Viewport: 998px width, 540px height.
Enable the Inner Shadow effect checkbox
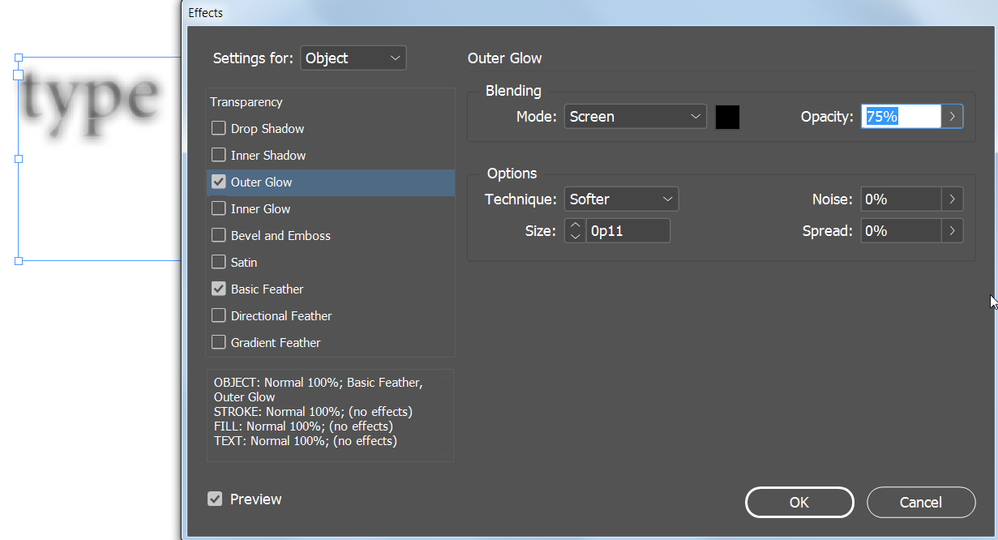coord(218,155)
